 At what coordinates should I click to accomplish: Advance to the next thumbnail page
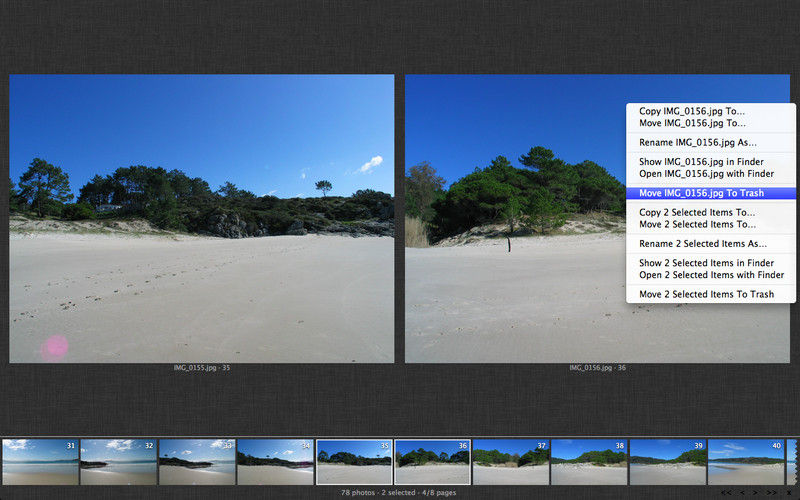tap(757, 493)
